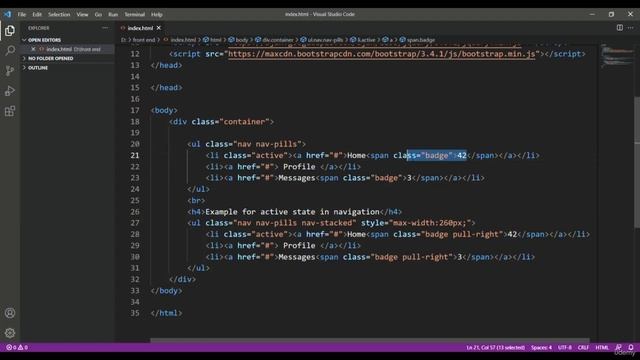The width and height of the screenshot is (640, 360).
Task: Click the opening <body> tag line 17
Action: (164, 111)
